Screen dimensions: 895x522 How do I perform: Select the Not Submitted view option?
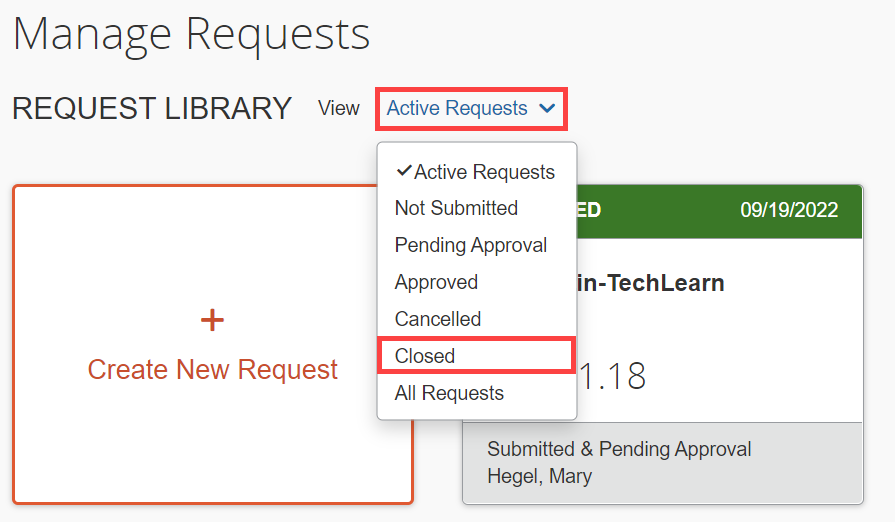pyautogui.click(x=456, y=208)
